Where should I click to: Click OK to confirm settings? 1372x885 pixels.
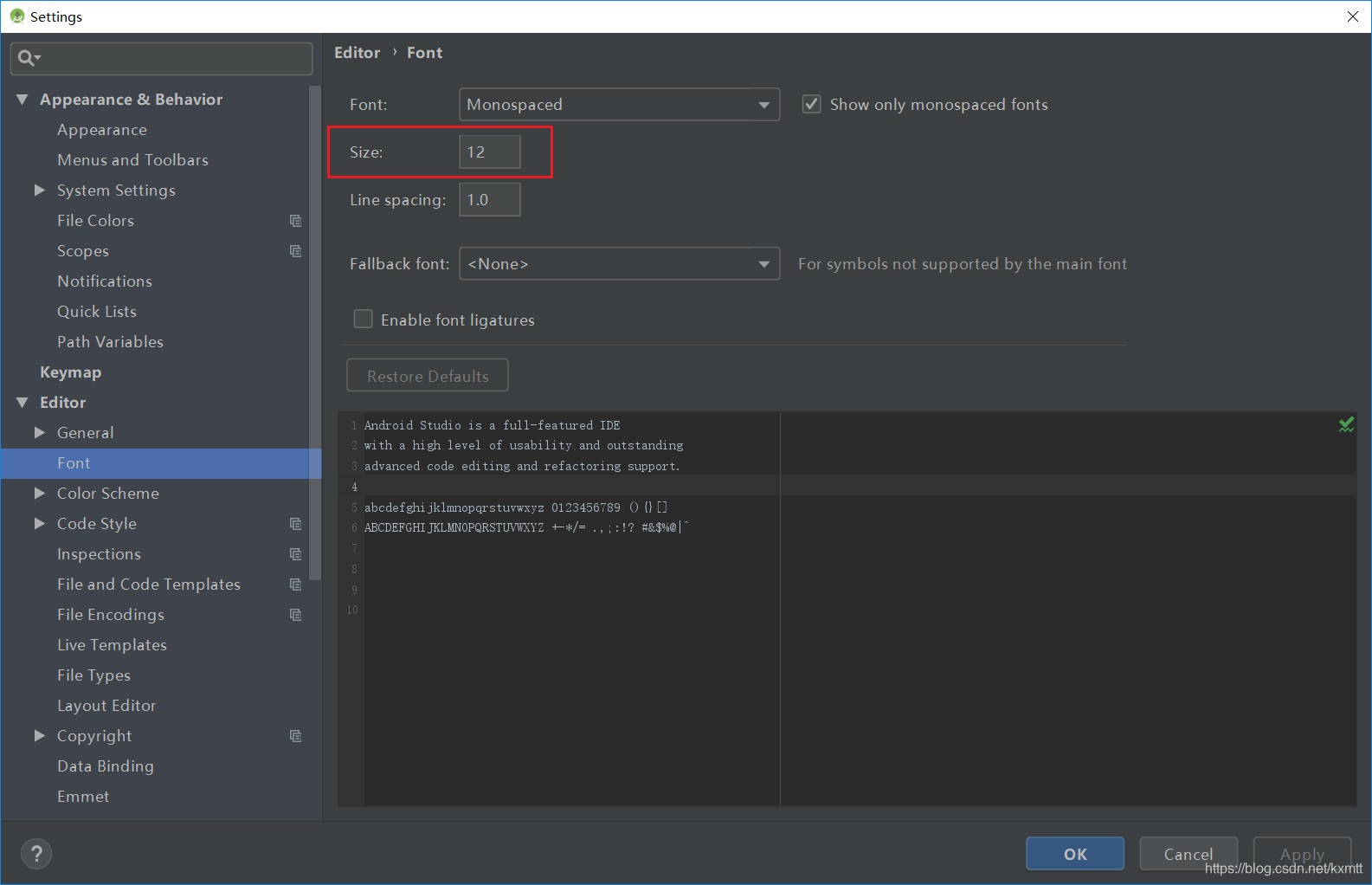click(x=1075, y=854)
